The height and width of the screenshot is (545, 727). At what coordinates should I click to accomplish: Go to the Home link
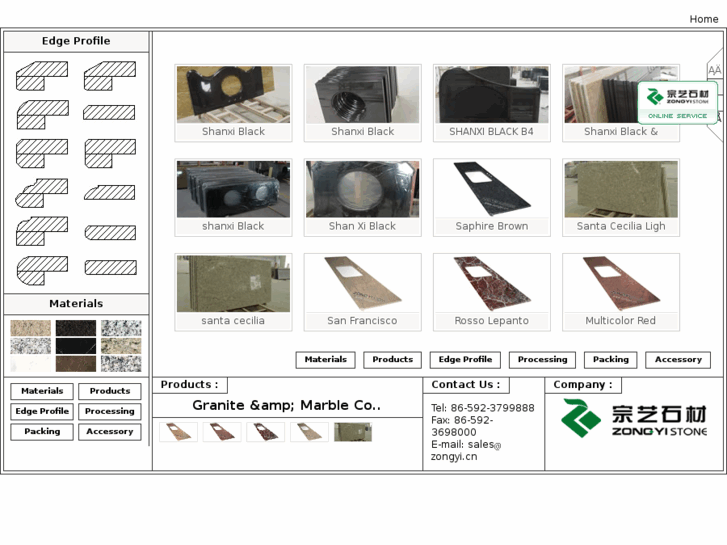(703, 19)
